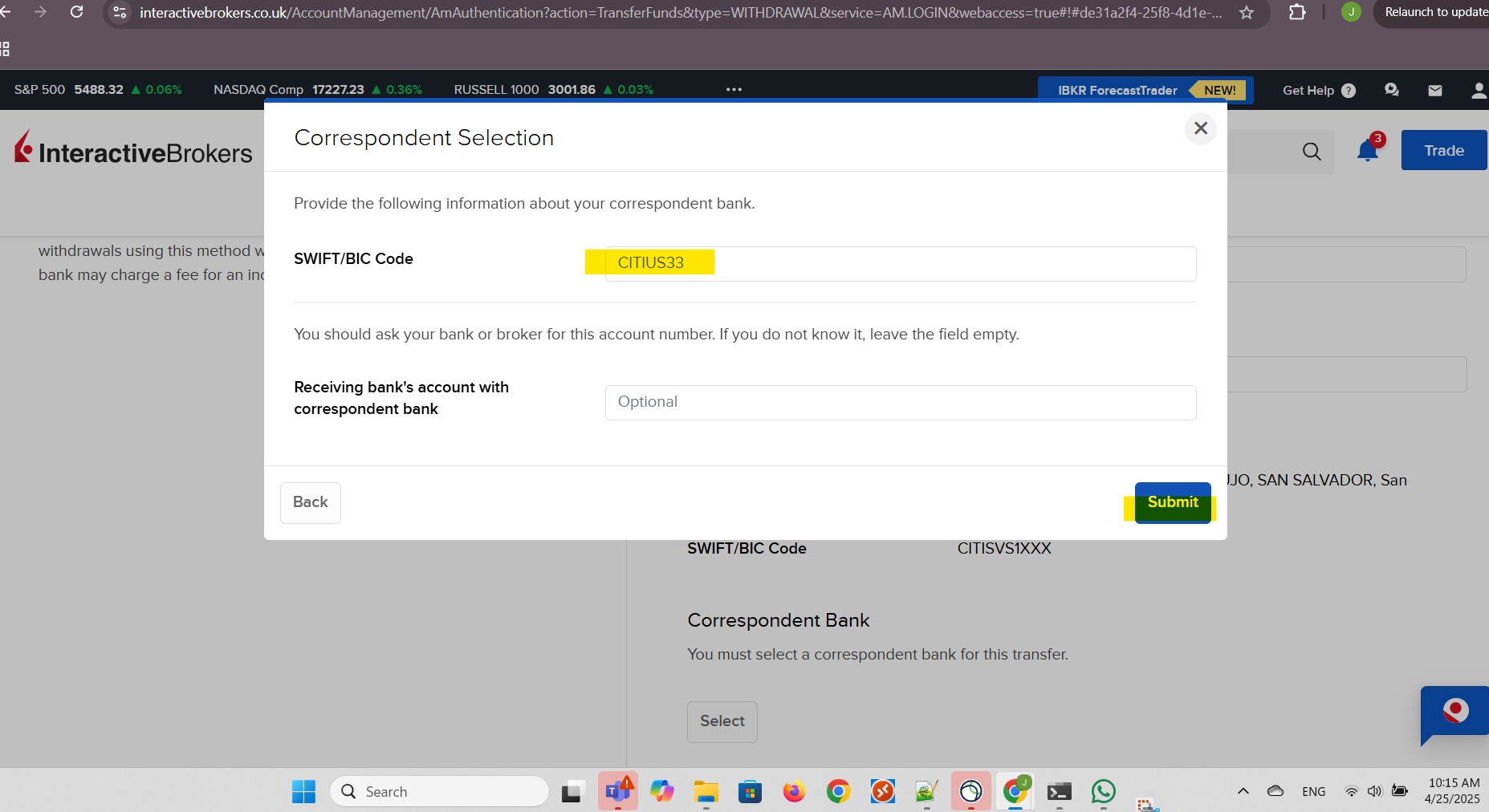Viewport: 1489px width, 812px height.
Task: Show hidden system tray icons chevron
Action: (x=1243, y=791)
